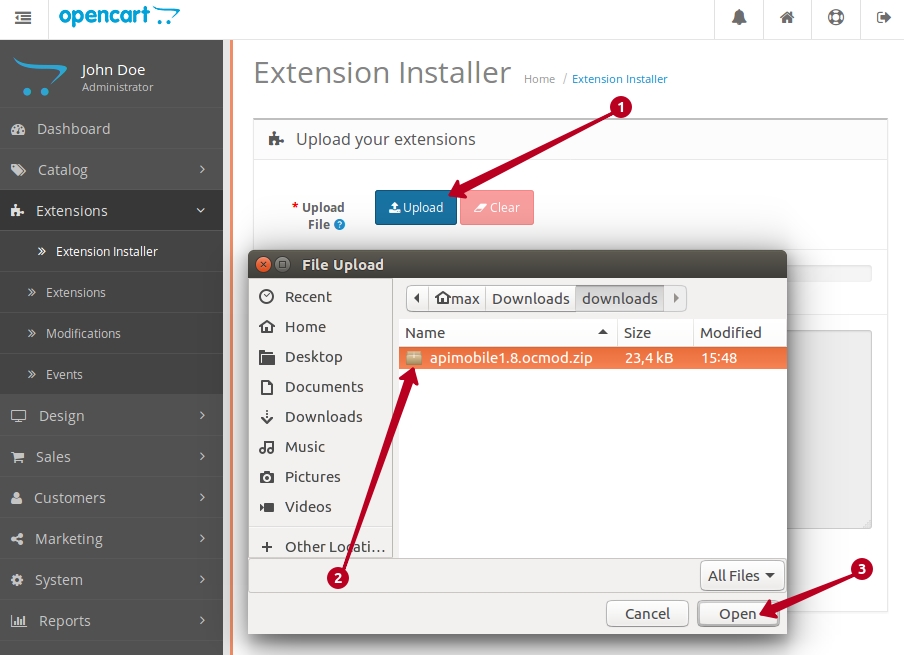
Task: Toggle the sidebar menu collapse icon
Action: [x=23, y=18]
